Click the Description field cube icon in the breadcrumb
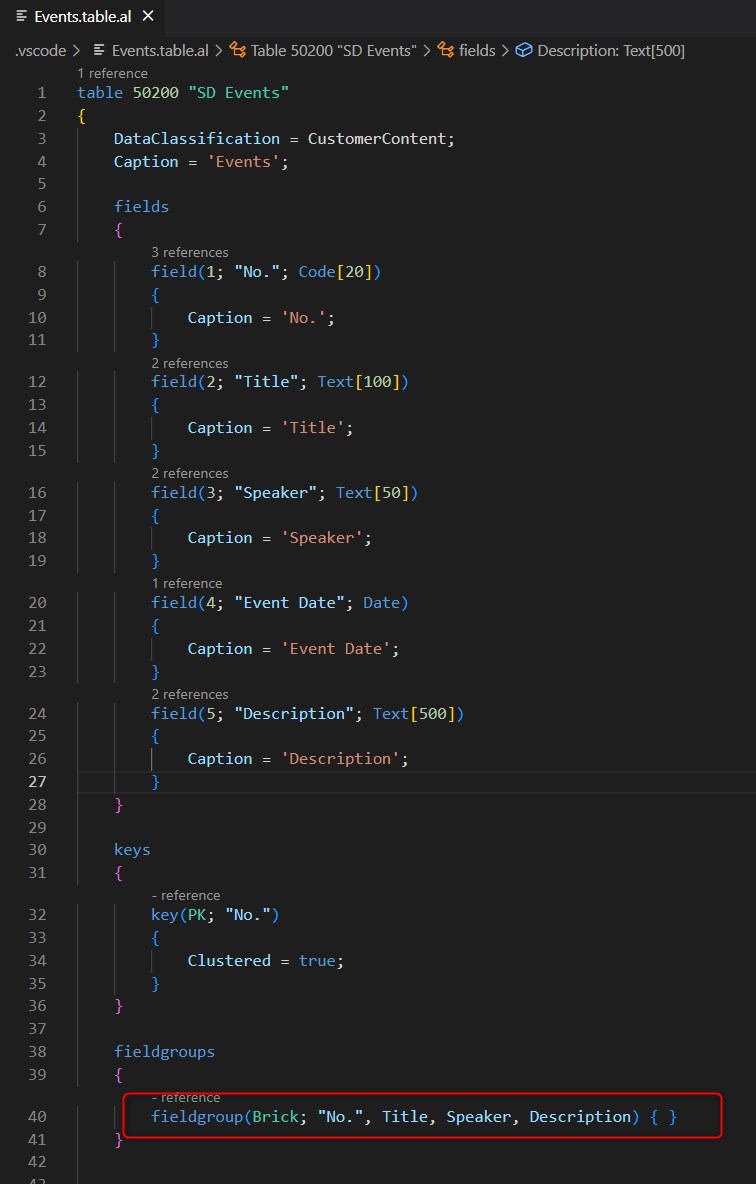756x1184 pixels. pos(523,50)
